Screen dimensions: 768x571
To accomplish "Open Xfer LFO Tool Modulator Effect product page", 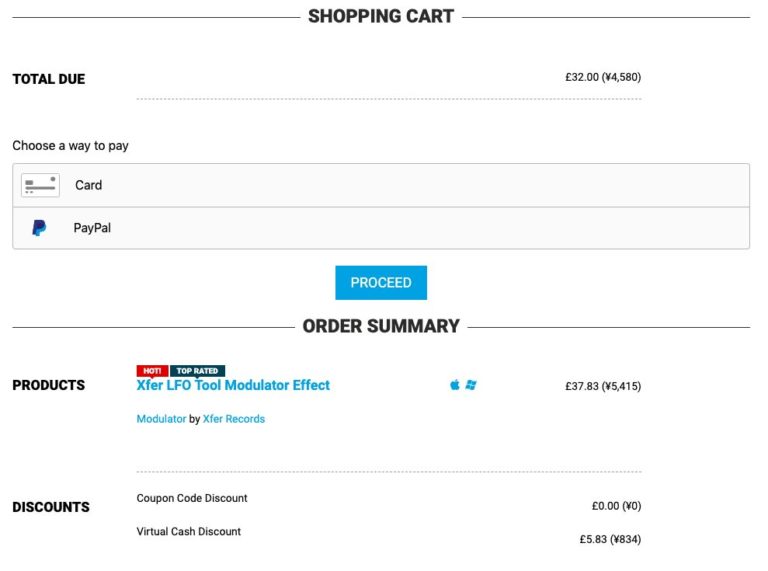I will [233, 385].
